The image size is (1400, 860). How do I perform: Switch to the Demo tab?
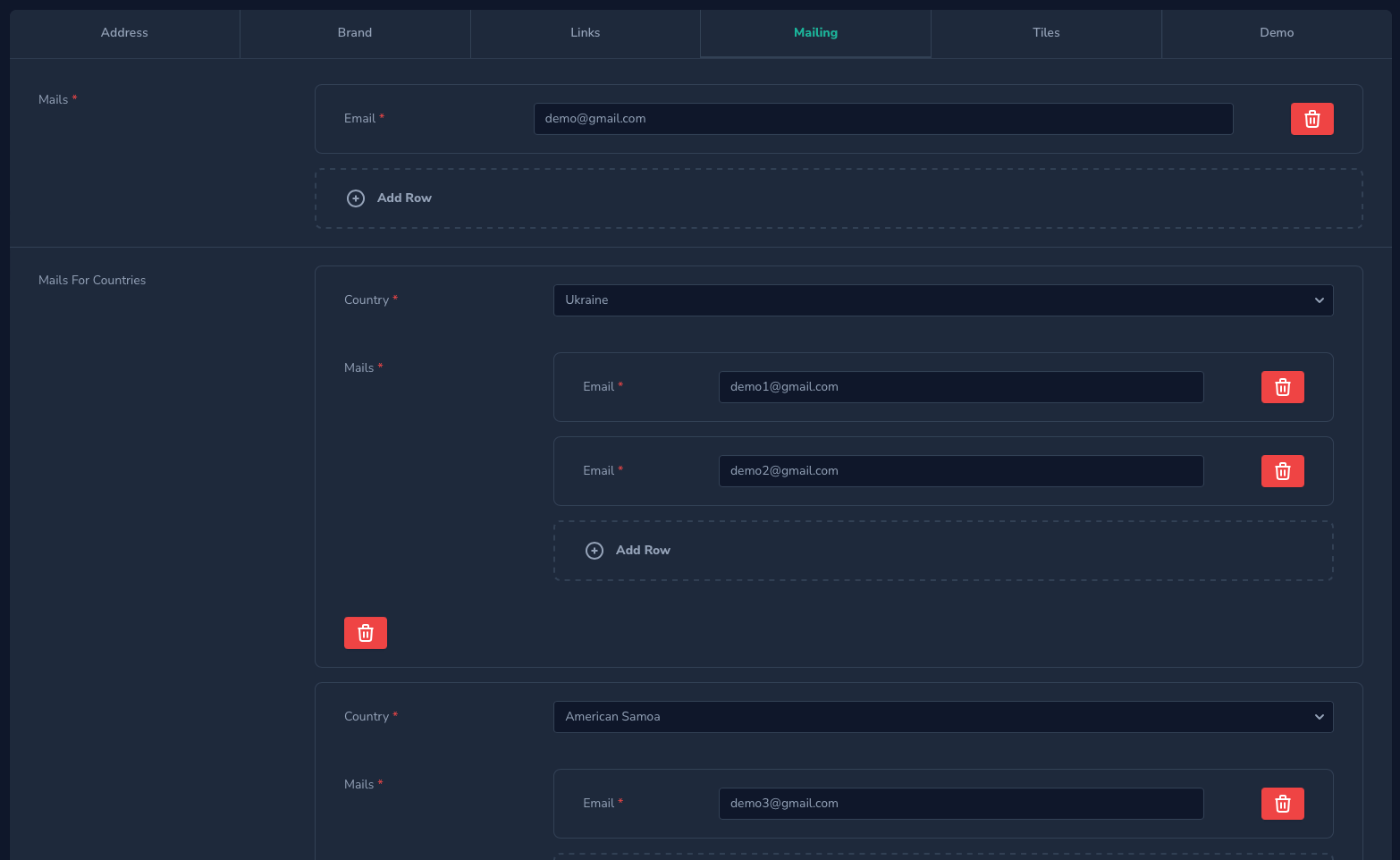[1277, 33]
